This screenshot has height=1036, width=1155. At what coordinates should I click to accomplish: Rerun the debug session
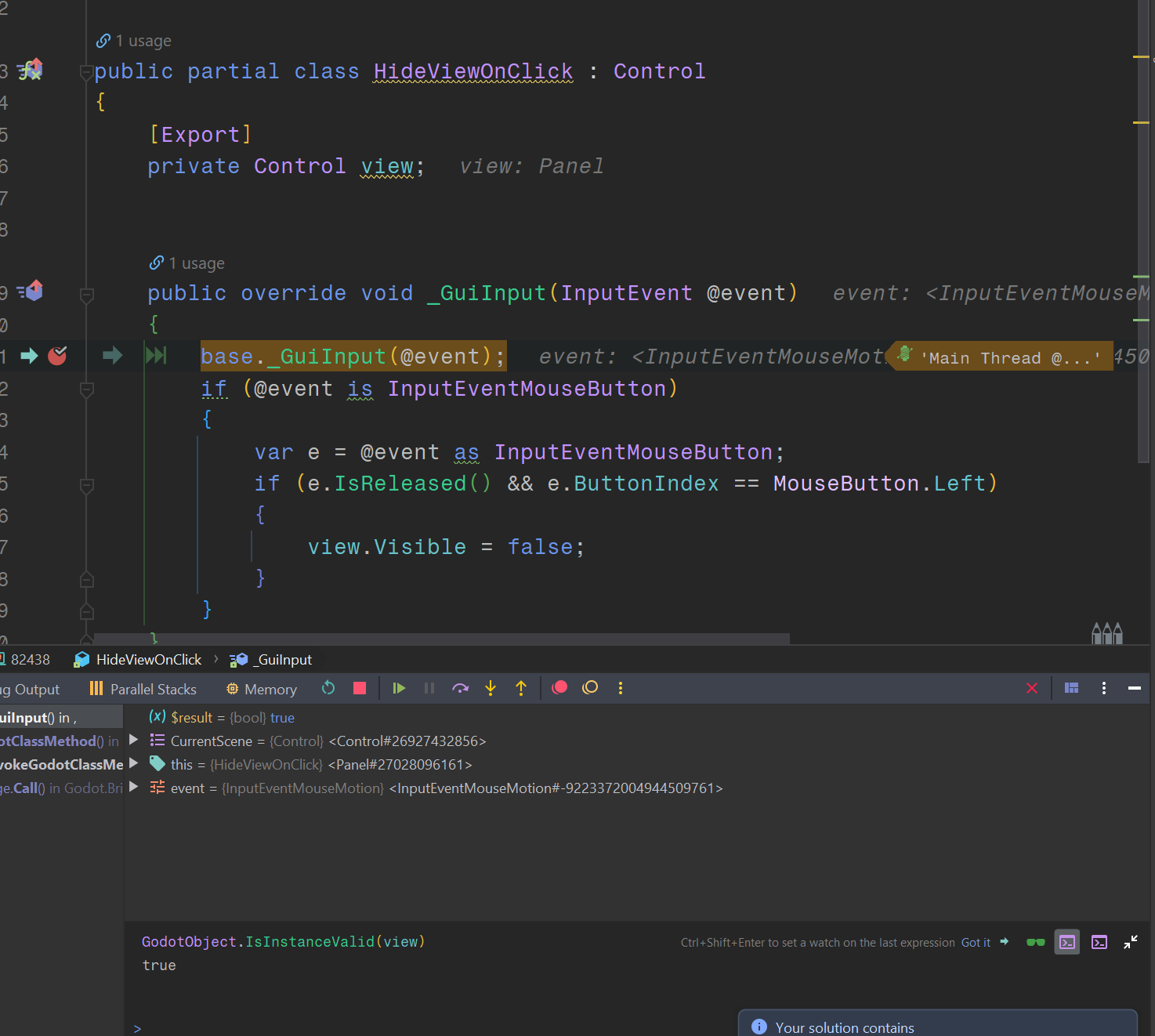point(328,688)
